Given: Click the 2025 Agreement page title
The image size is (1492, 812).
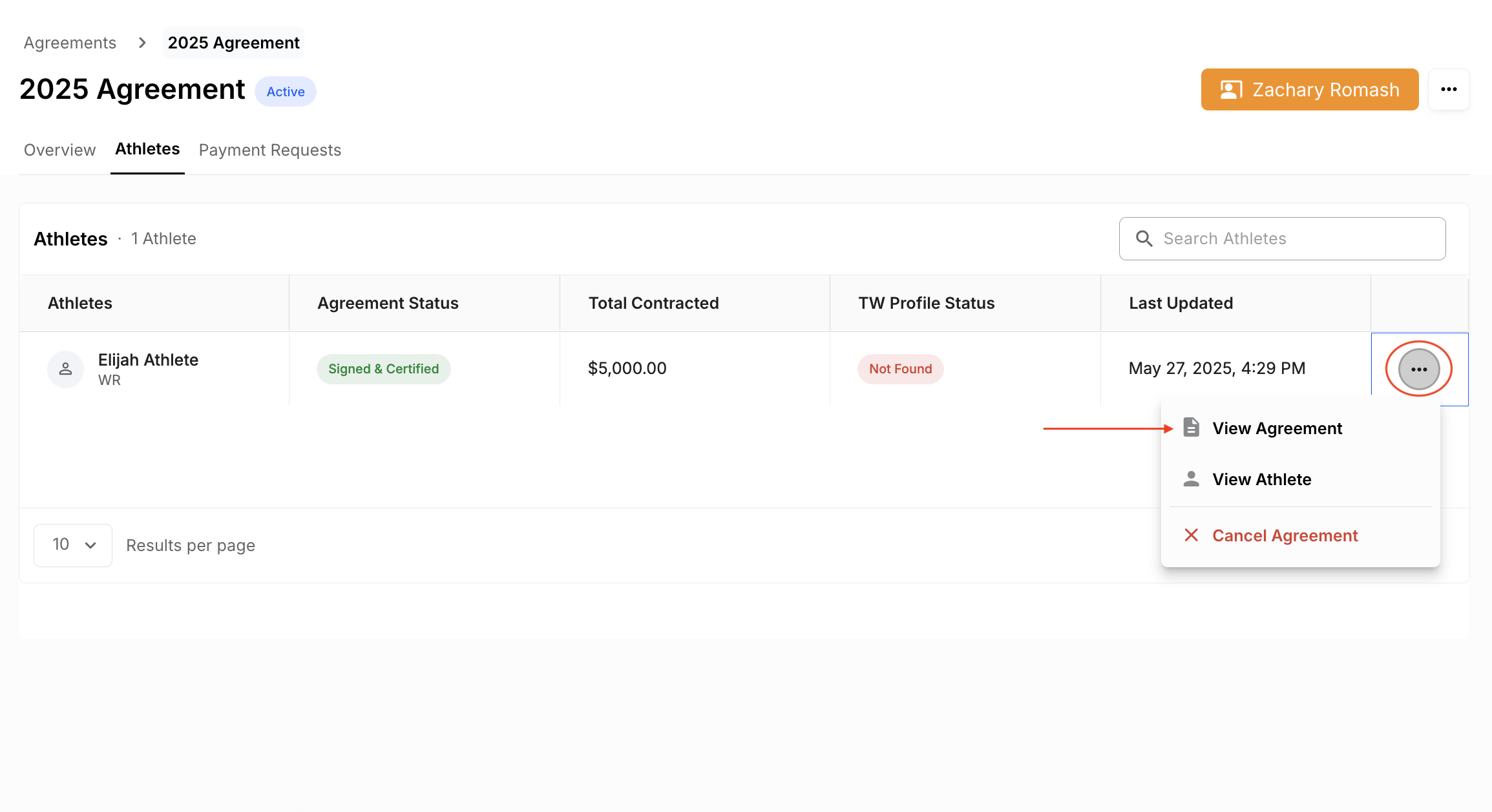Looking at the screenshot, I should pyautogui.click(x=132, y=89).
